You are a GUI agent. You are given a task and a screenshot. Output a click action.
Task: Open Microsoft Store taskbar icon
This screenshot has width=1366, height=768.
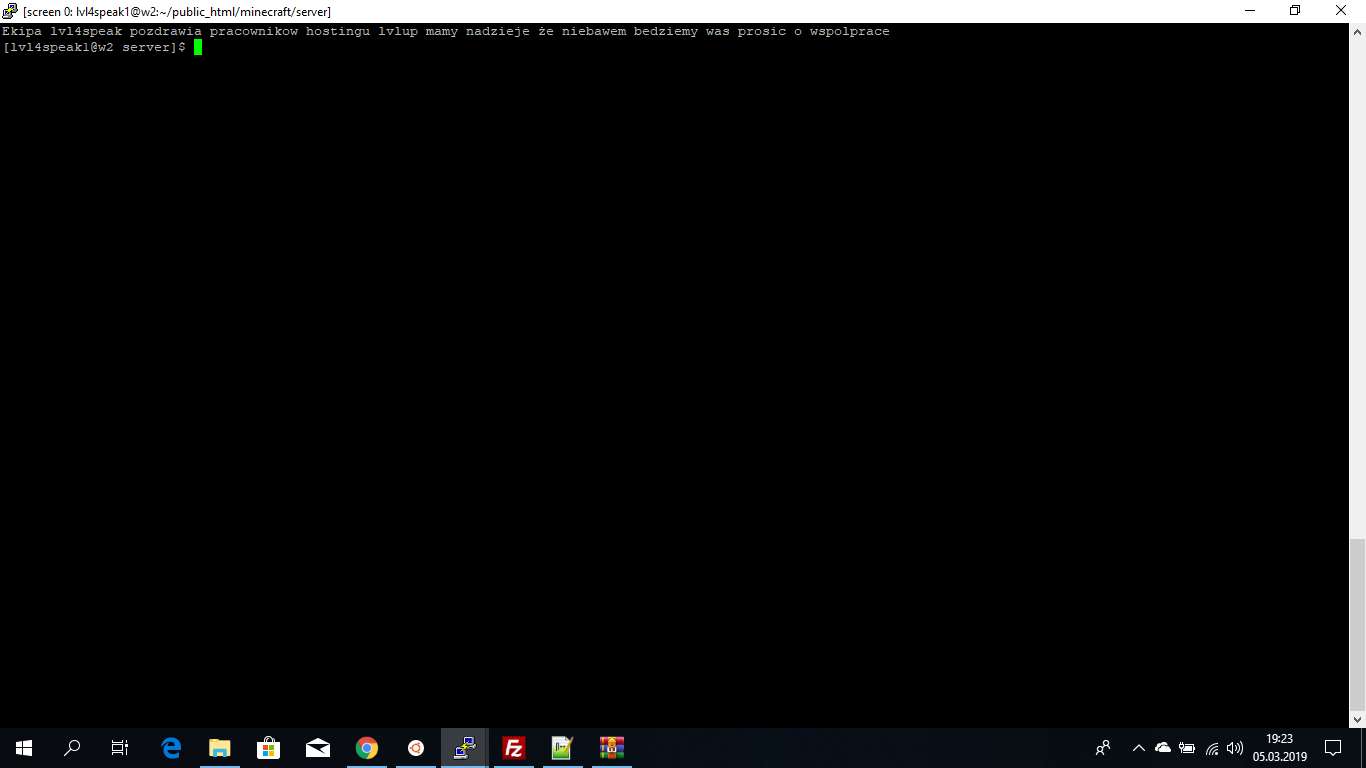pyautogui.click(x=268, y=748)
